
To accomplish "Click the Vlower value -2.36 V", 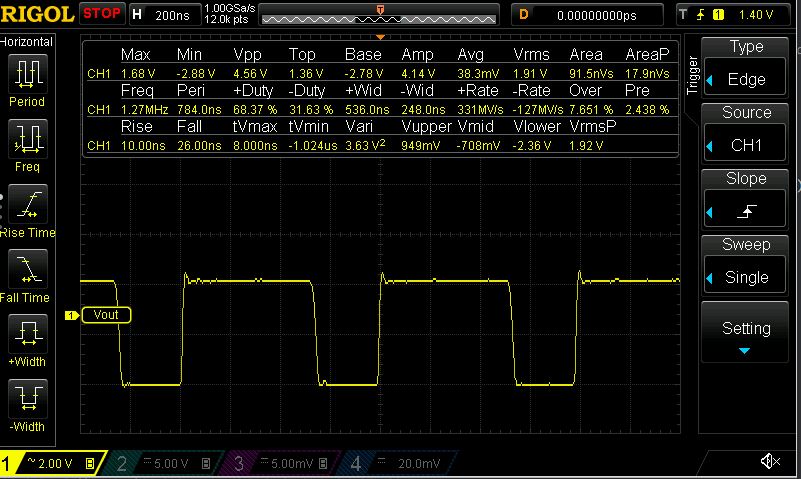I will point(532,146).
